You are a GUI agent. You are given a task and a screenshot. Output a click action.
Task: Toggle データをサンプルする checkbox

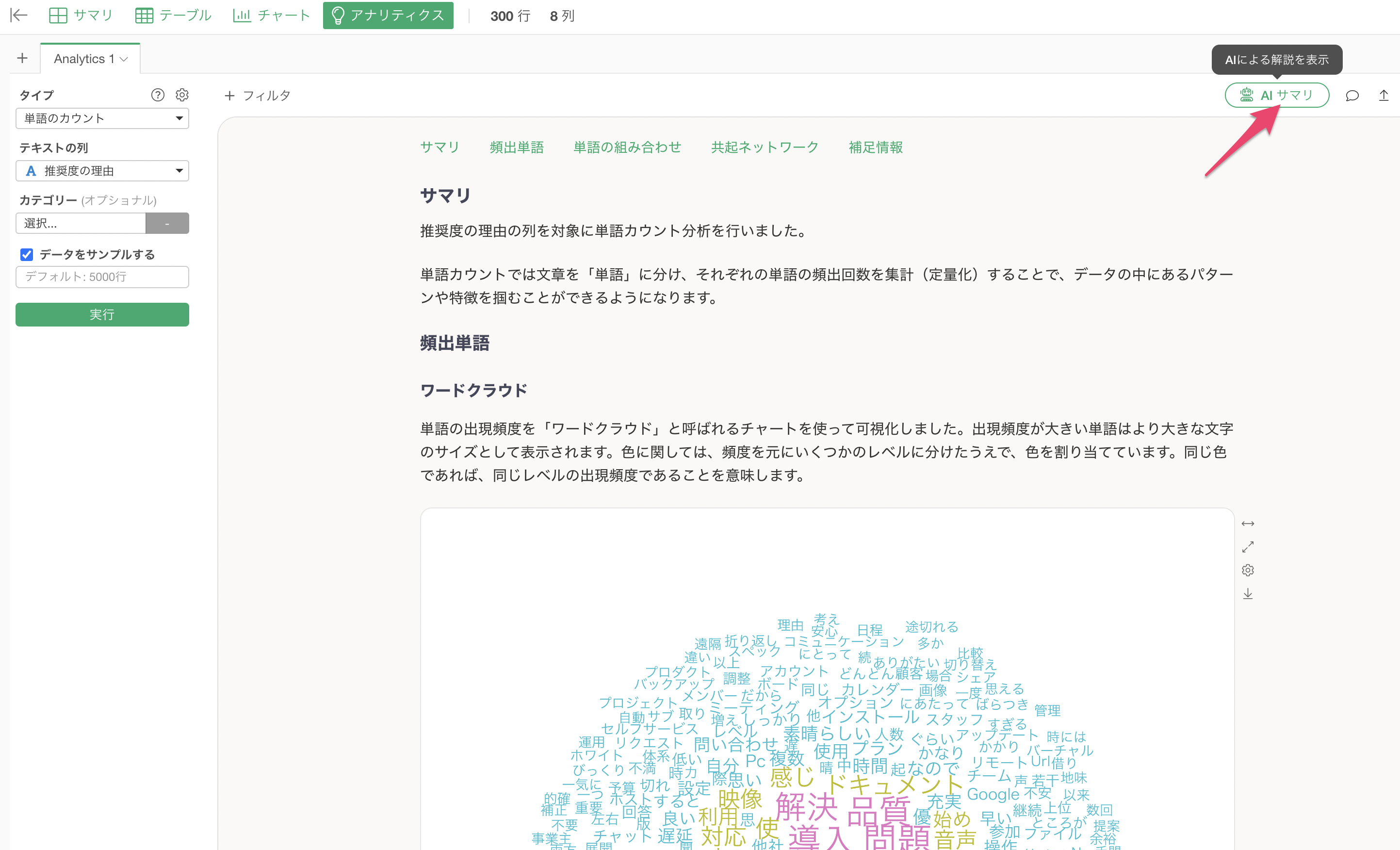(27, 255)
